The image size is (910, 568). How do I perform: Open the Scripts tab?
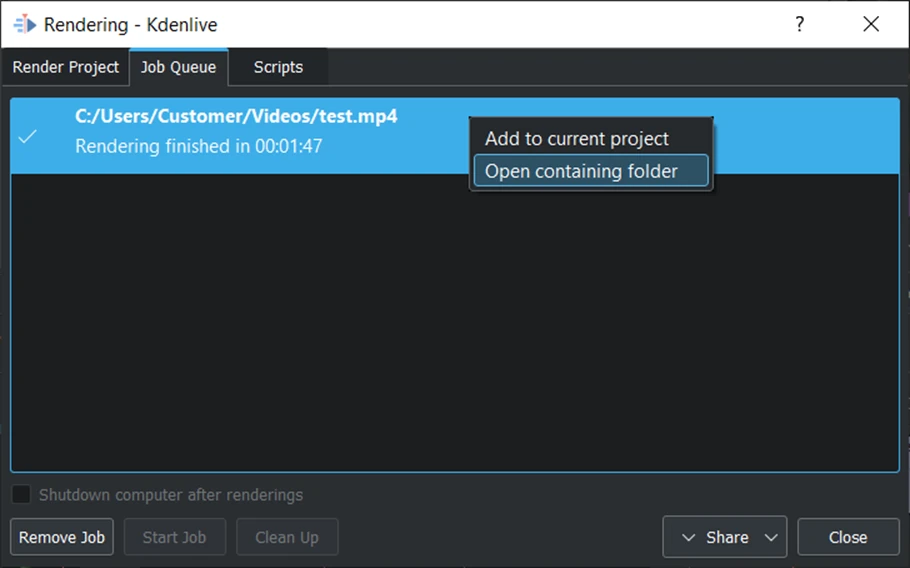[x=278, y=67]
